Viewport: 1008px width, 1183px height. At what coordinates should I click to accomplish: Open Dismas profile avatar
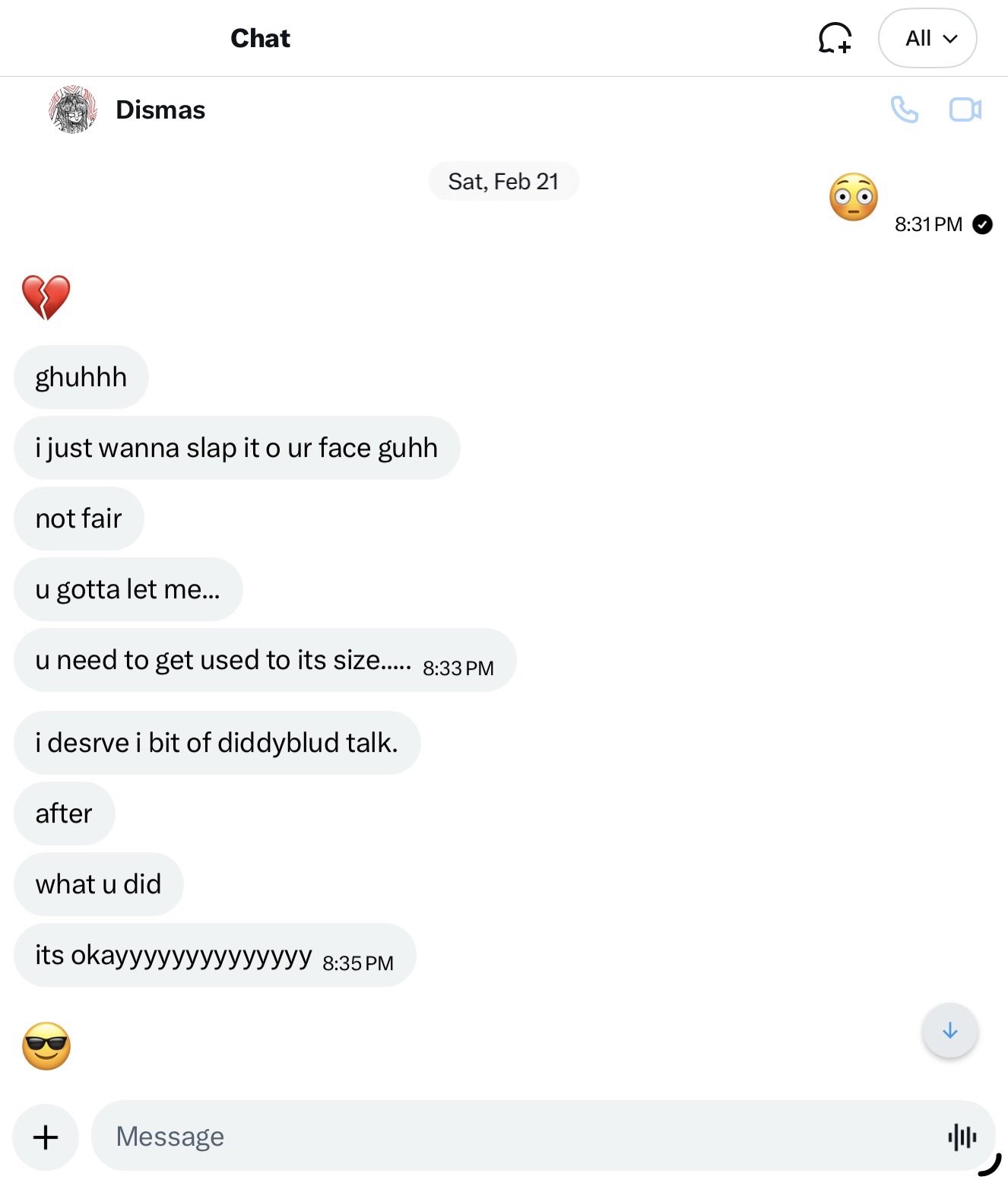pos(73,109)
